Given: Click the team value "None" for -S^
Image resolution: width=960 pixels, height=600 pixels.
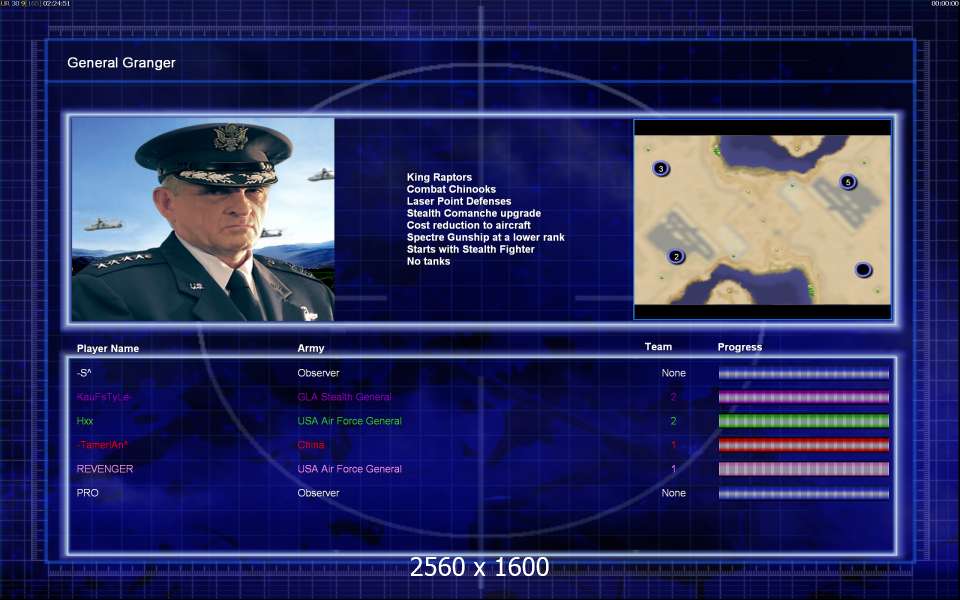Looking at the screenshot, I should click(673, 373).
